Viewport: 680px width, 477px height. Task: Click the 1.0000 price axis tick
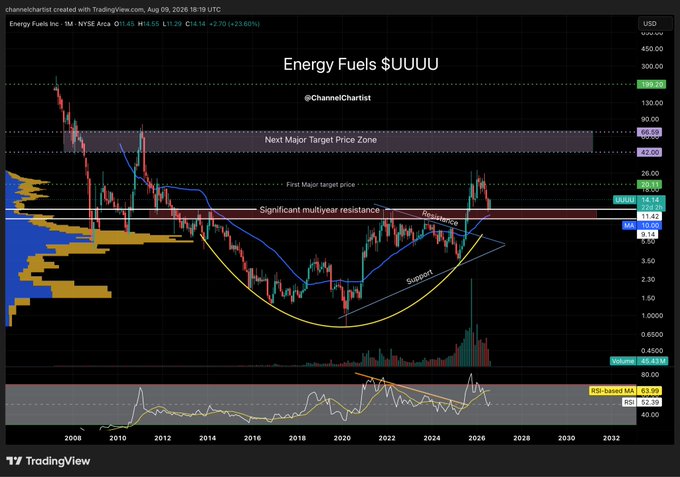pos(652,316)
